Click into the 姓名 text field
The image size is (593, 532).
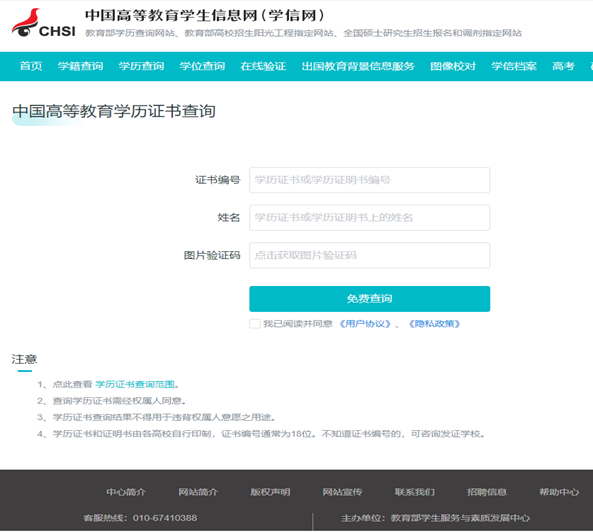(x=369, y=218)
